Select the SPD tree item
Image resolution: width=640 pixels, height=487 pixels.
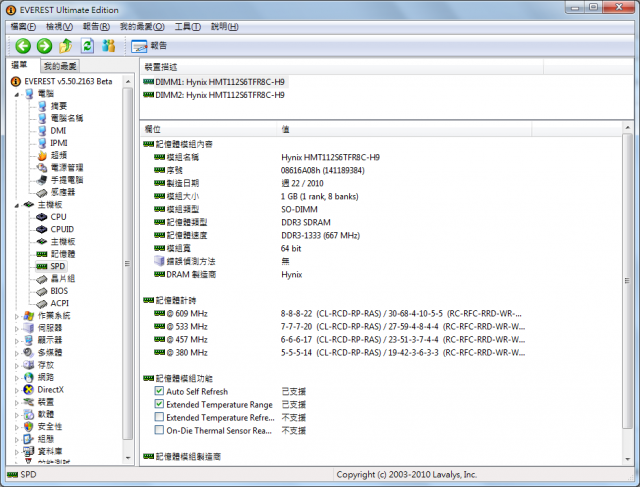51,267
